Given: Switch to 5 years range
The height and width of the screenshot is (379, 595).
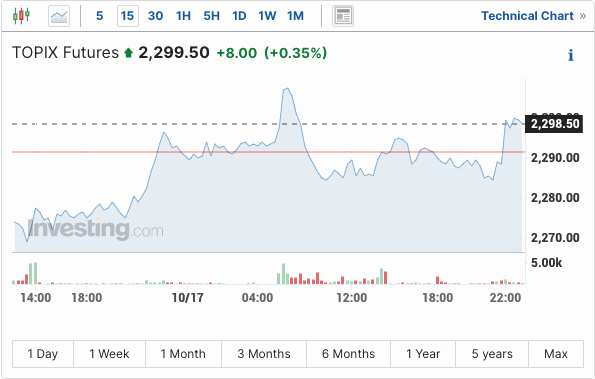Looking at the screenshot, I should pyautogui.click(x=492, y=354).
